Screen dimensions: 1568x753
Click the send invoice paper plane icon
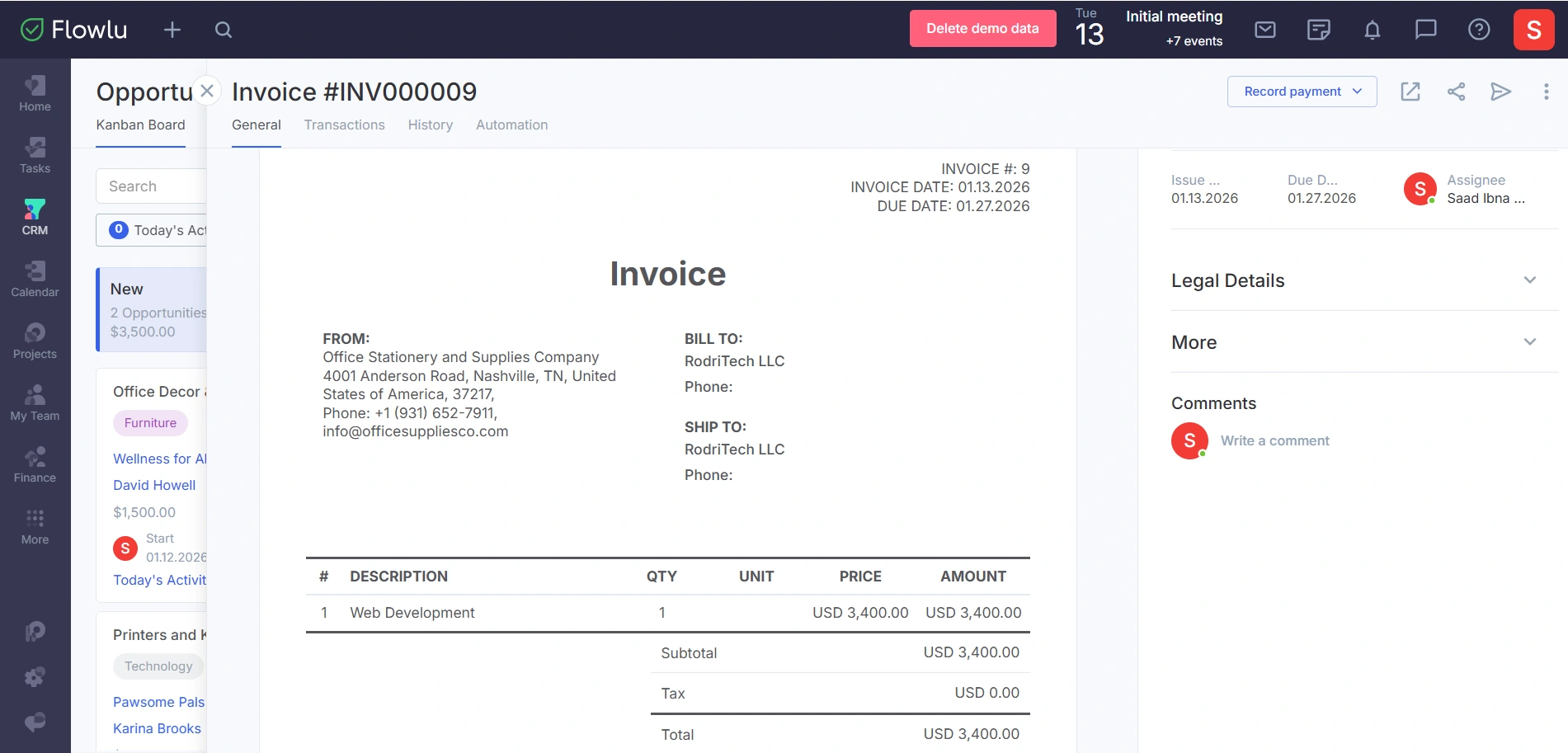(1500, 92)
